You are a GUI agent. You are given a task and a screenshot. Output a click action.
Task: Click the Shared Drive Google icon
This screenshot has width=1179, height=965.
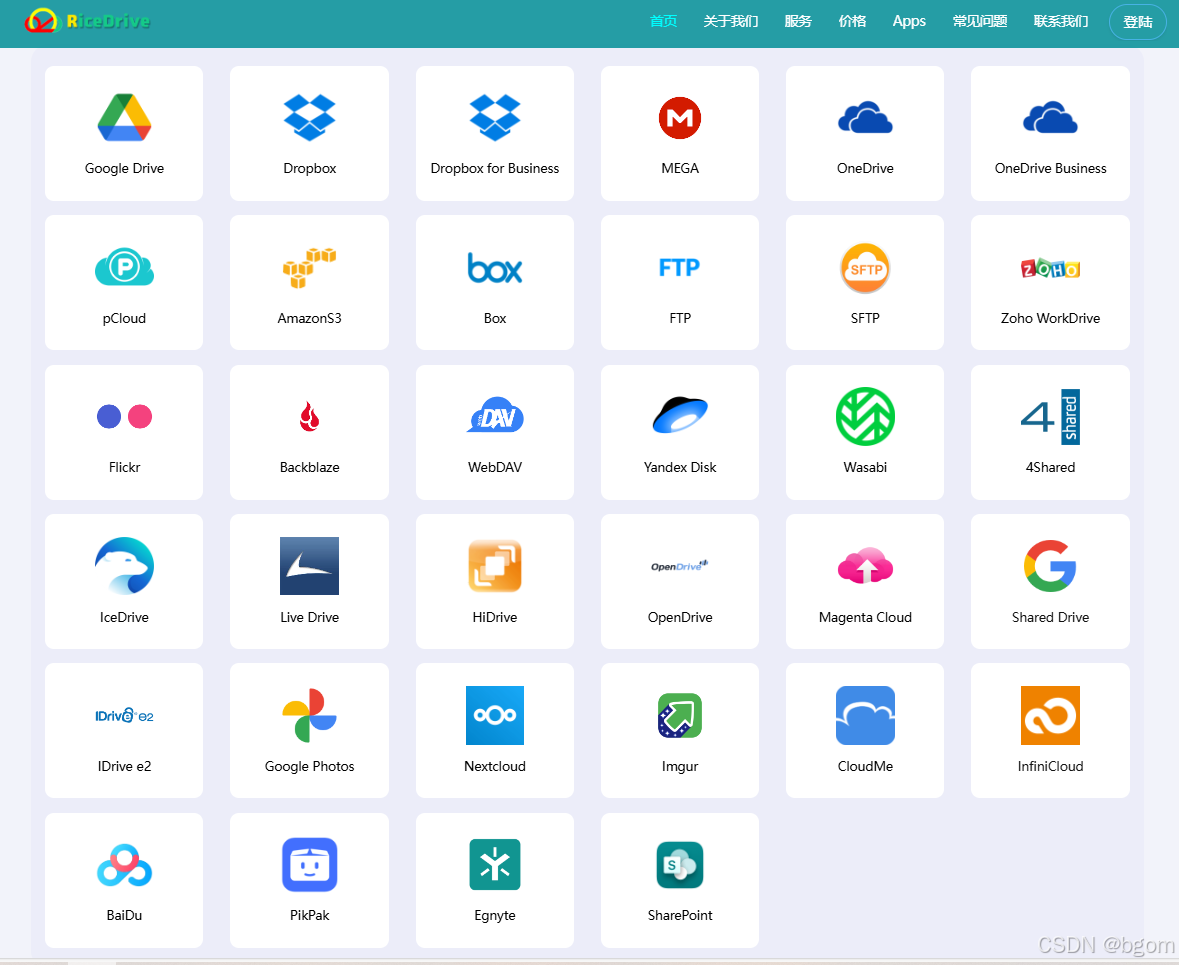point(1050,566)
